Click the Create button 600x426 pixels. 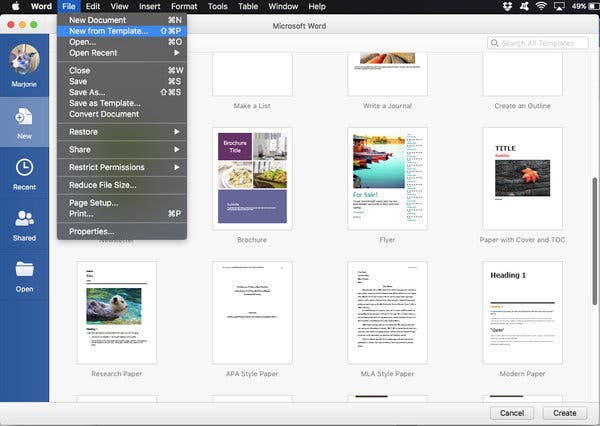(x=564, y=413)
